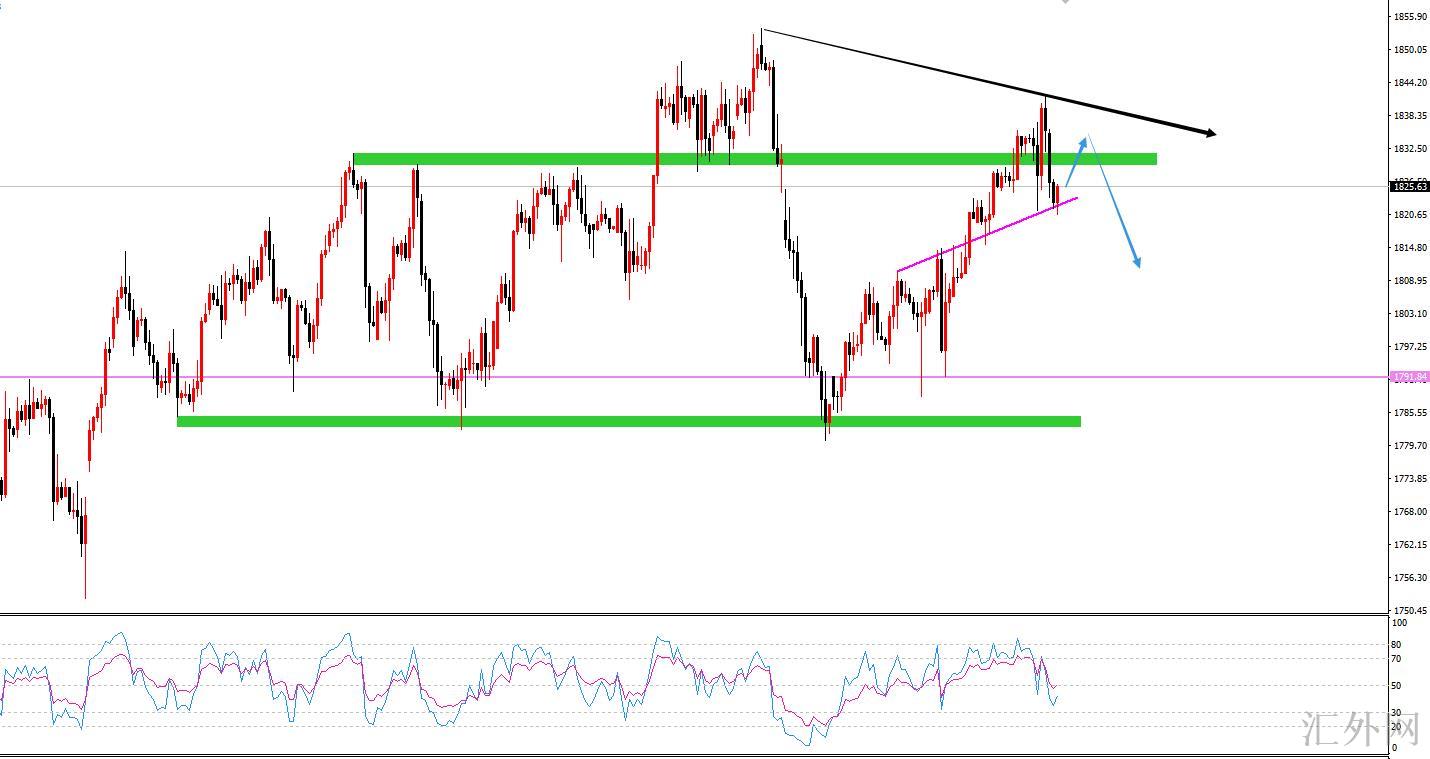The height and width of the screenshot is (759, 1430).
Task: Click the 1750.45 price axis label
Action: (x=1409, y=610)
